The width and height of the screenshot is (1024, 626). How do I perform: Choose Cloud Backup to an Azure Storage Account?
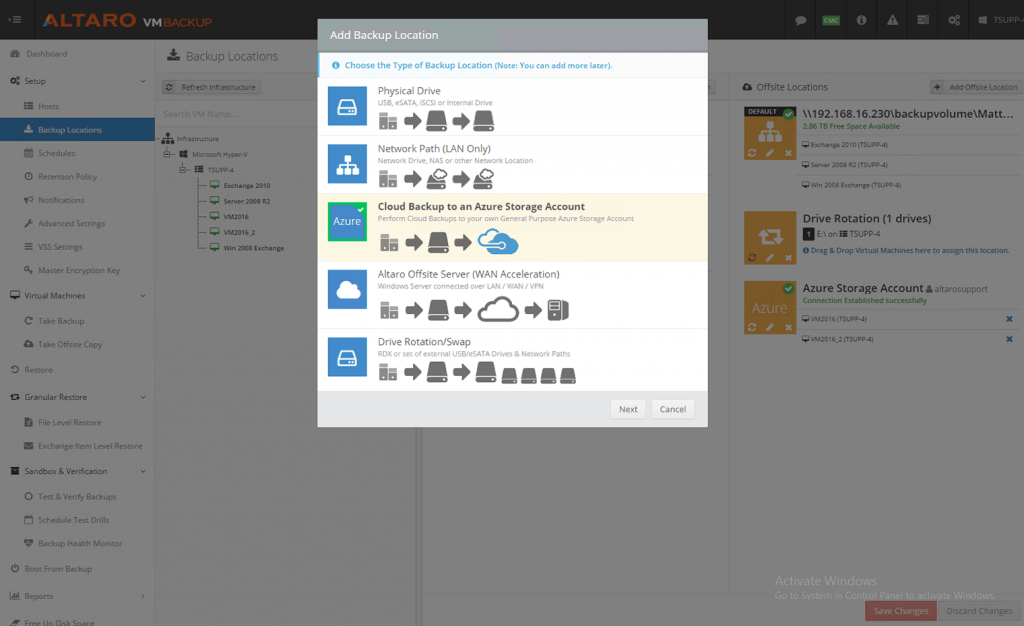(481, 207)
